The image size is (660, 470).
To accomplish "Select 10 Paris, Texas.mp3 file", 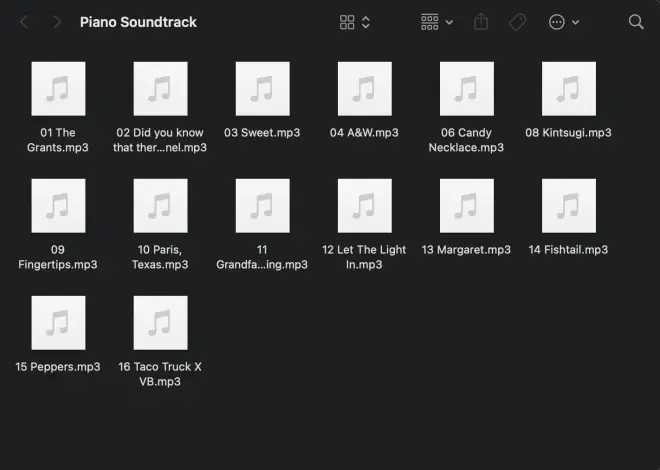I will click(x=160, y=206).
